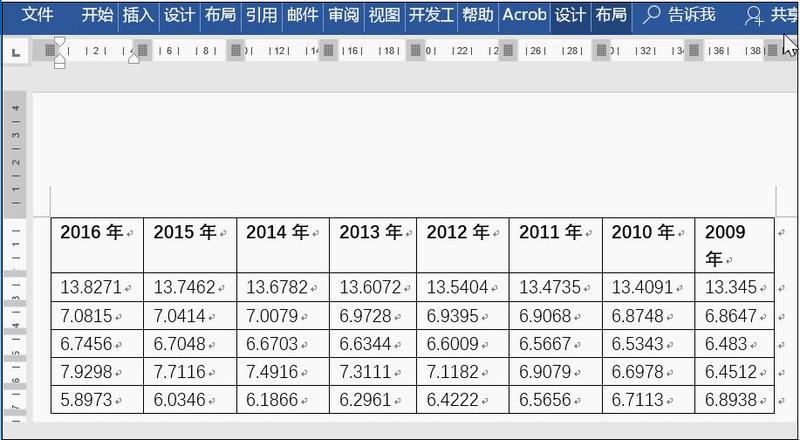This screenshot has width=800, height=440.
Task: Click the cell containing 6.7456
Action: pos(97,344)
